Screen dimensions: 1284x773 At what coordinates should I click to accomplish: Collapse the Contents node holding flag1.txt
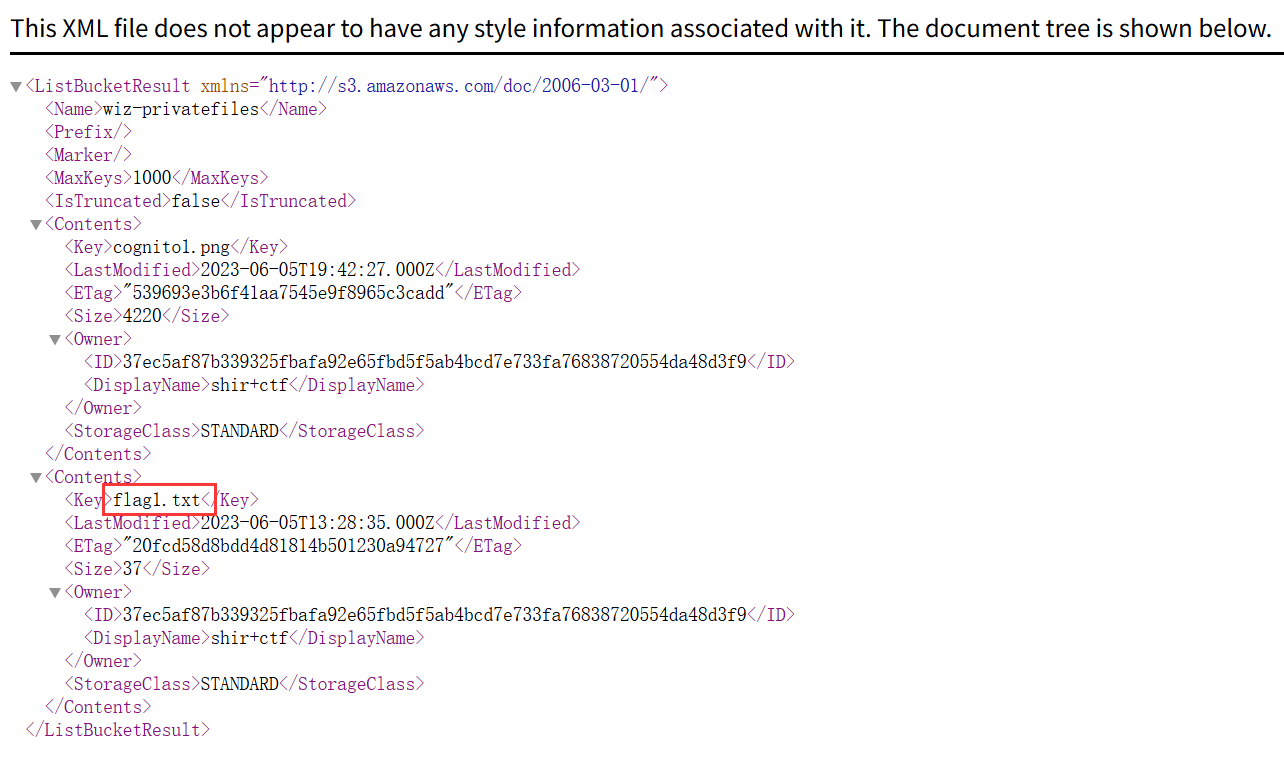click(x=36, y=478)
